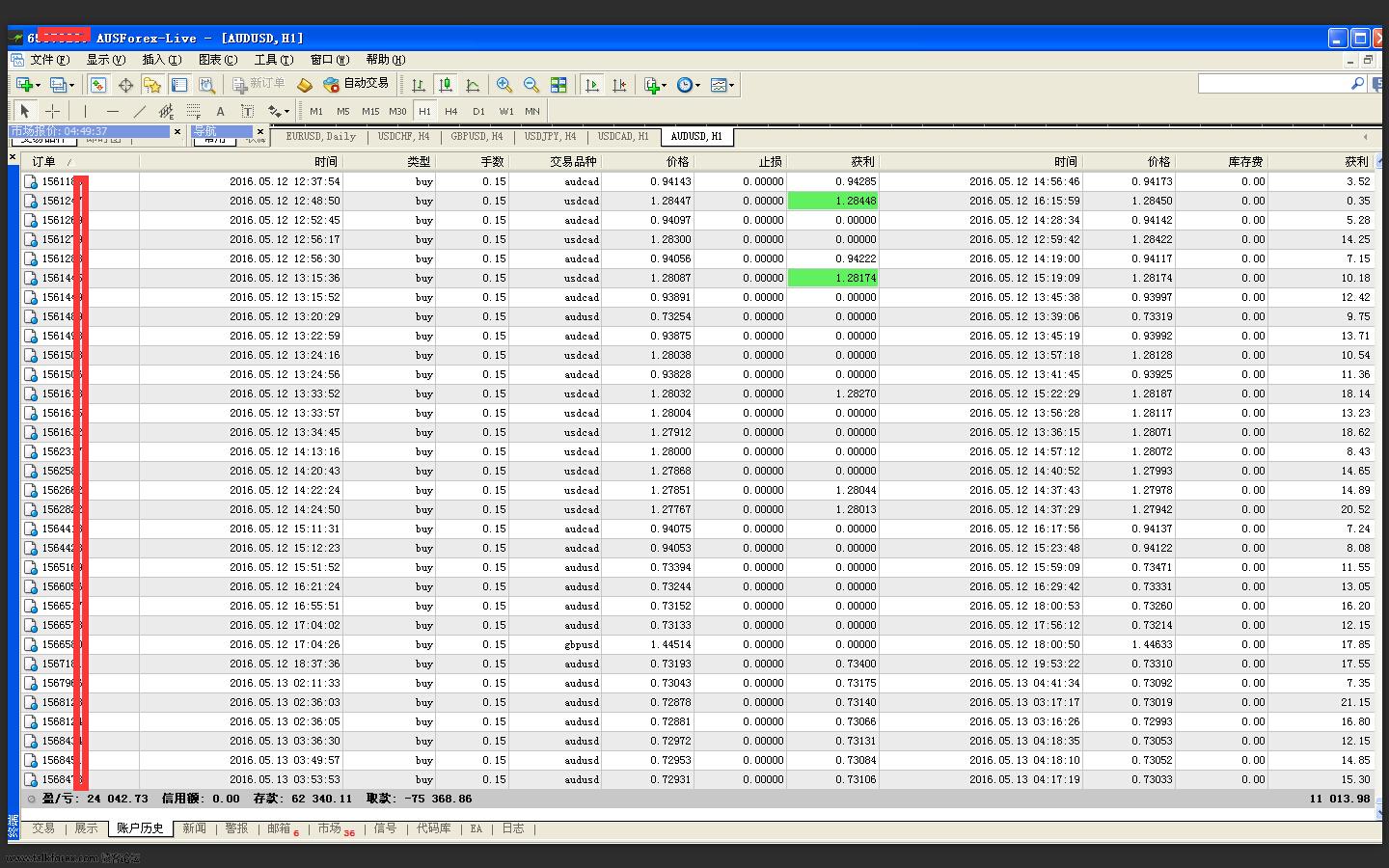This screenshot has height=868, width=1389.
Task: Switch to the USDCAD,H1 chart tab
Action: coord(623,137)
